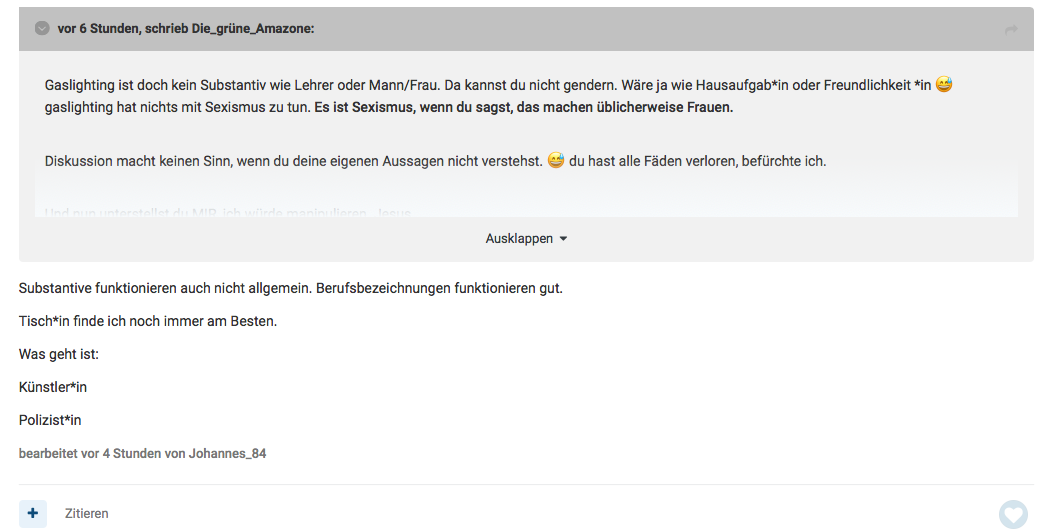This screenshot has width=1040, height=532.
Task: Click the small caret beside "Ausklappen"
Action: 563,239
